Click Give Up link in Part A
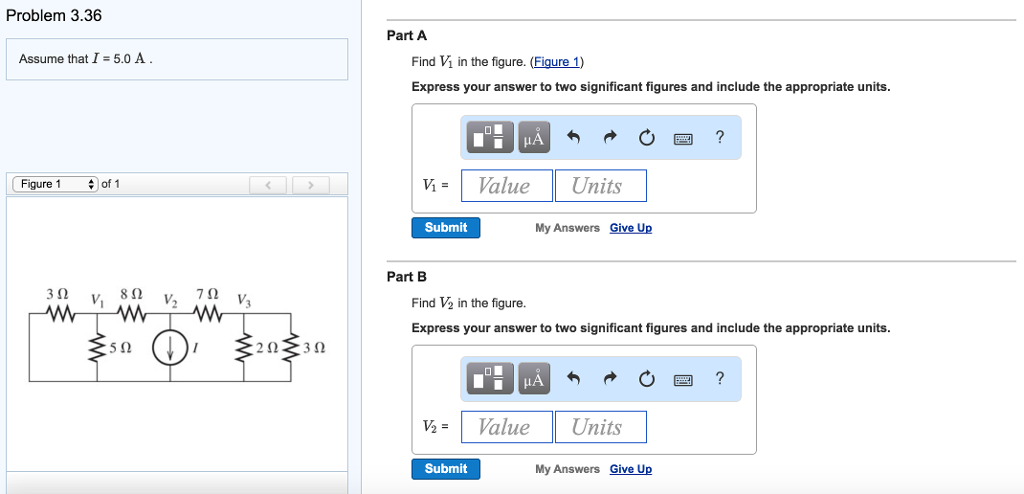The image size is (1024, 494). click(x=631, y=228)
